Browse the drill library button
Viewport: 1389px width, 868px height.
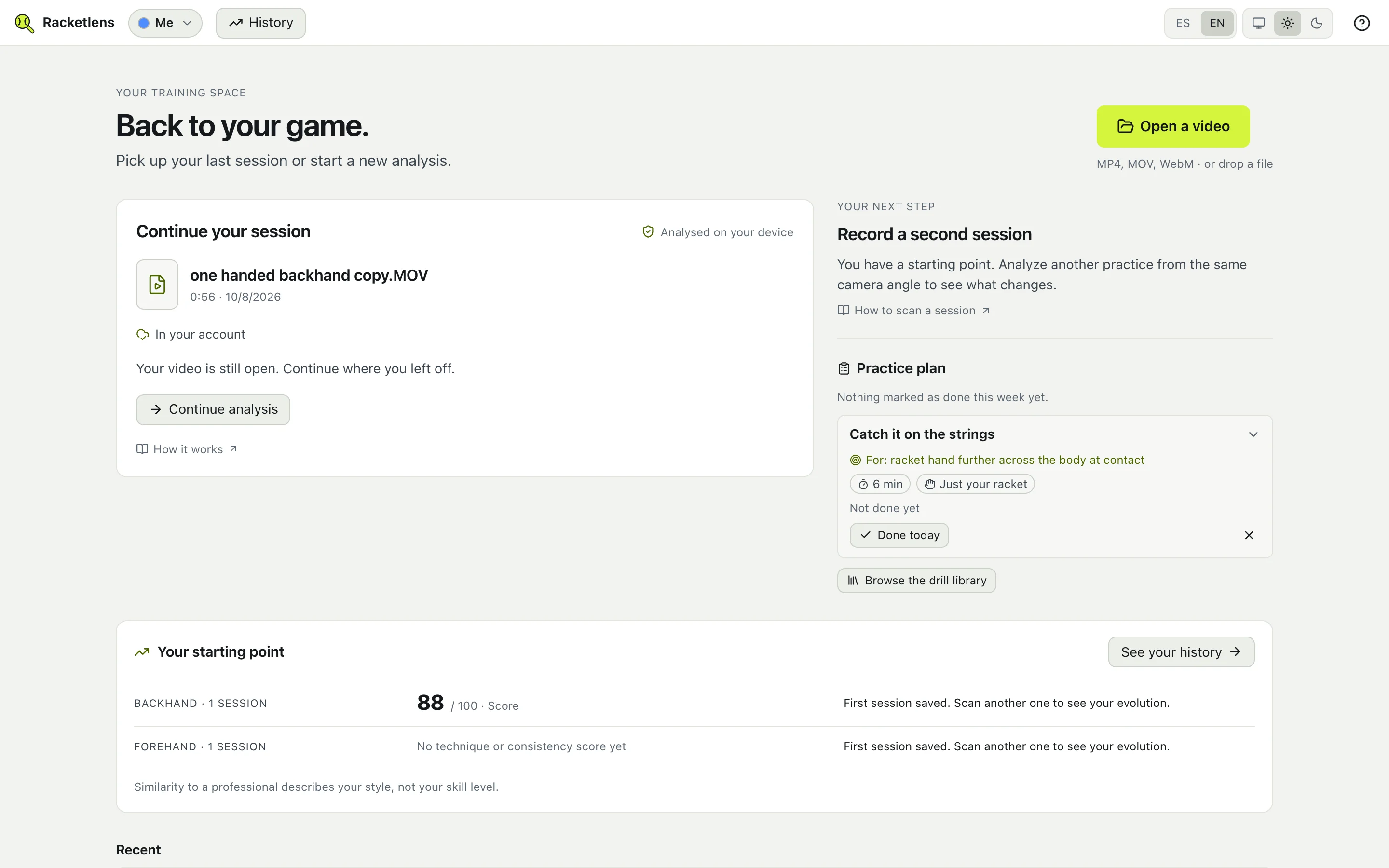click(x=917, y=581)
